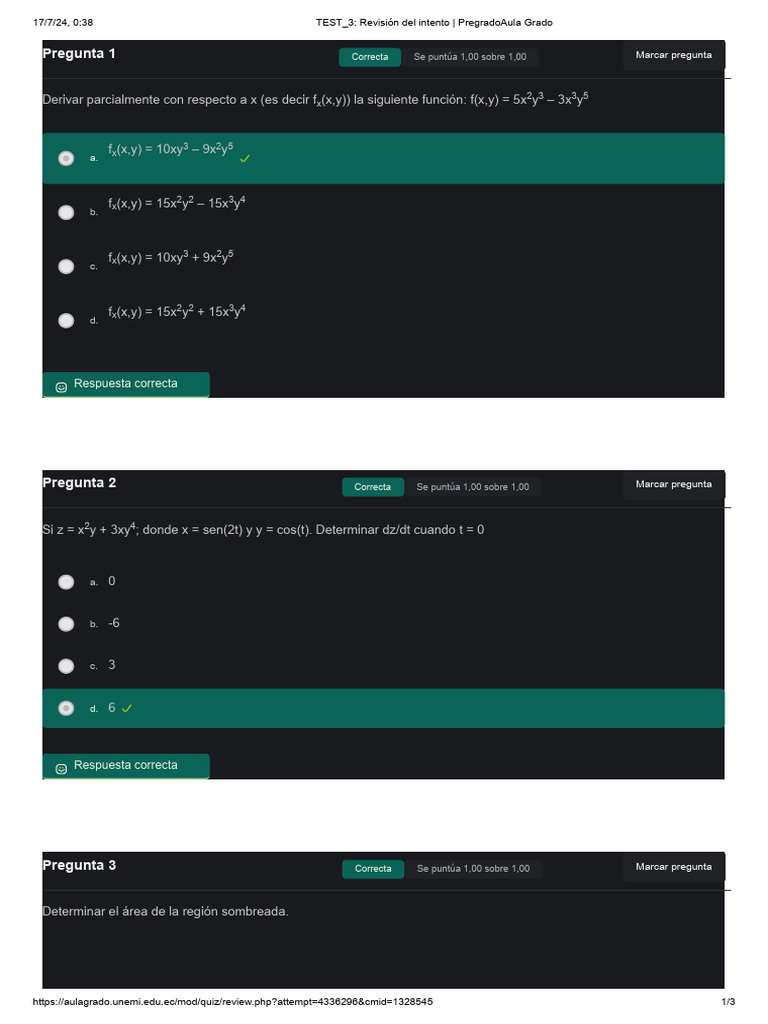
Task: Click smiley icon in Pregunta 1 feedback
Action: coord(61,387)
